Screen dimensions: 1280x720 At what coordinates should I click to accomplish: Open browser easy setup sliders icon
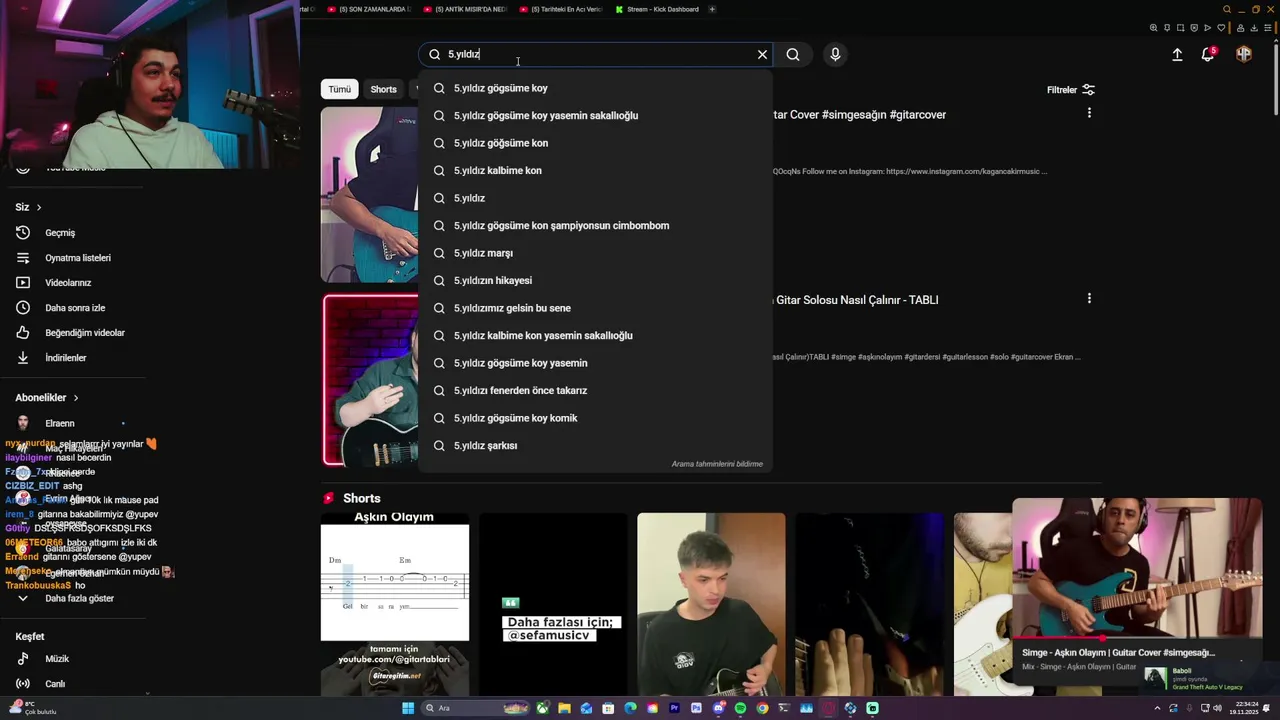pyautogui.click(x=1267, y=28)
